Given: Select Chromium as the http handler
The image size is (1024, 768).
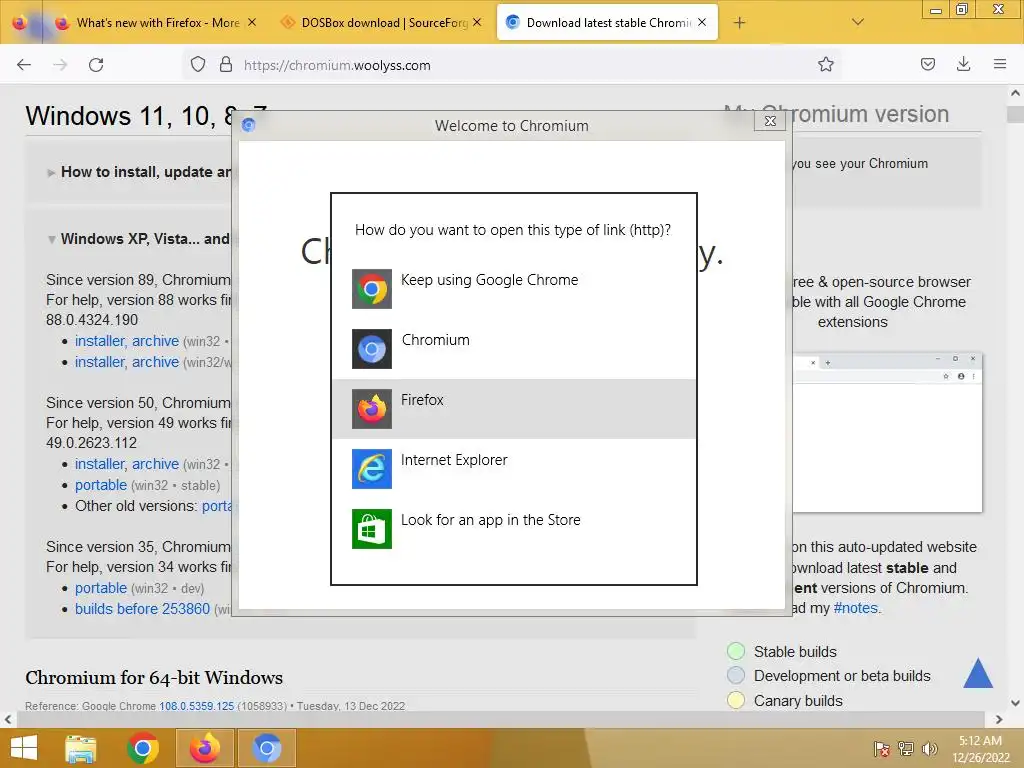Looking at the screenshot, I should (514, 349).
